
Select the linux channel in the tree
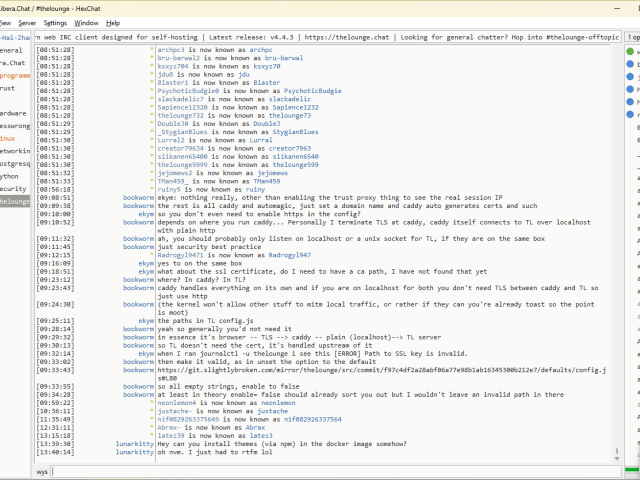tap(8, 138)
